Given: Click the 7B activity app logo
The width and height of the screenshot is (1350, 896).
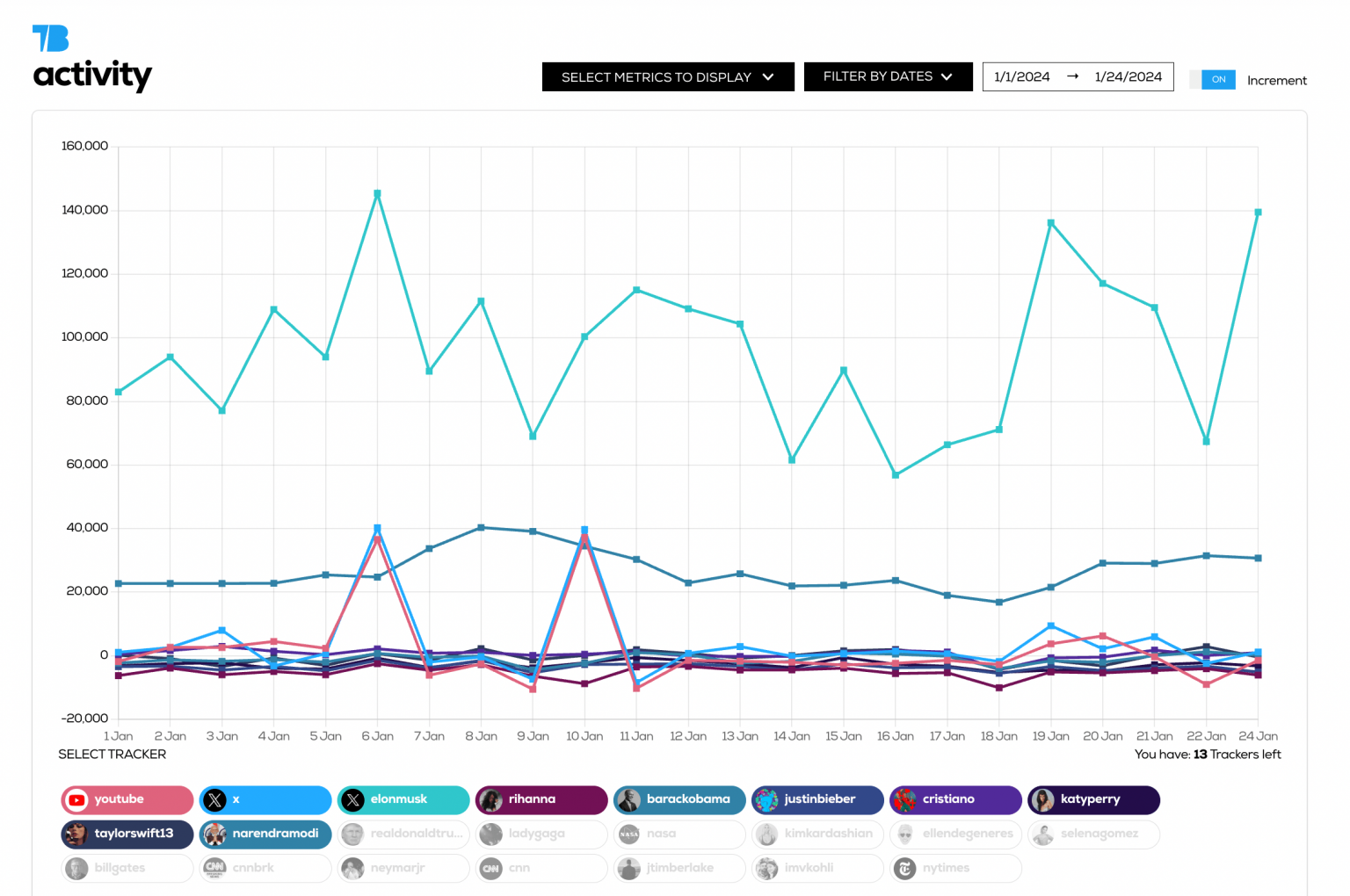Looking at the screenshot, I should tap(92, 55).
